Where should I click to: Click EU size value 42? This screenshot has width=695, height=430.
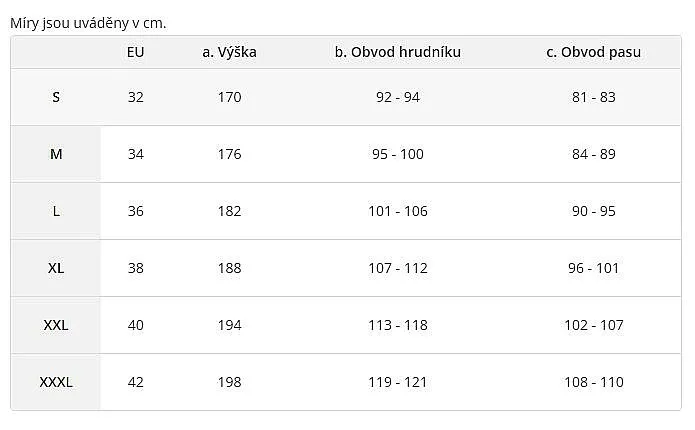click(x=136, y=382)
